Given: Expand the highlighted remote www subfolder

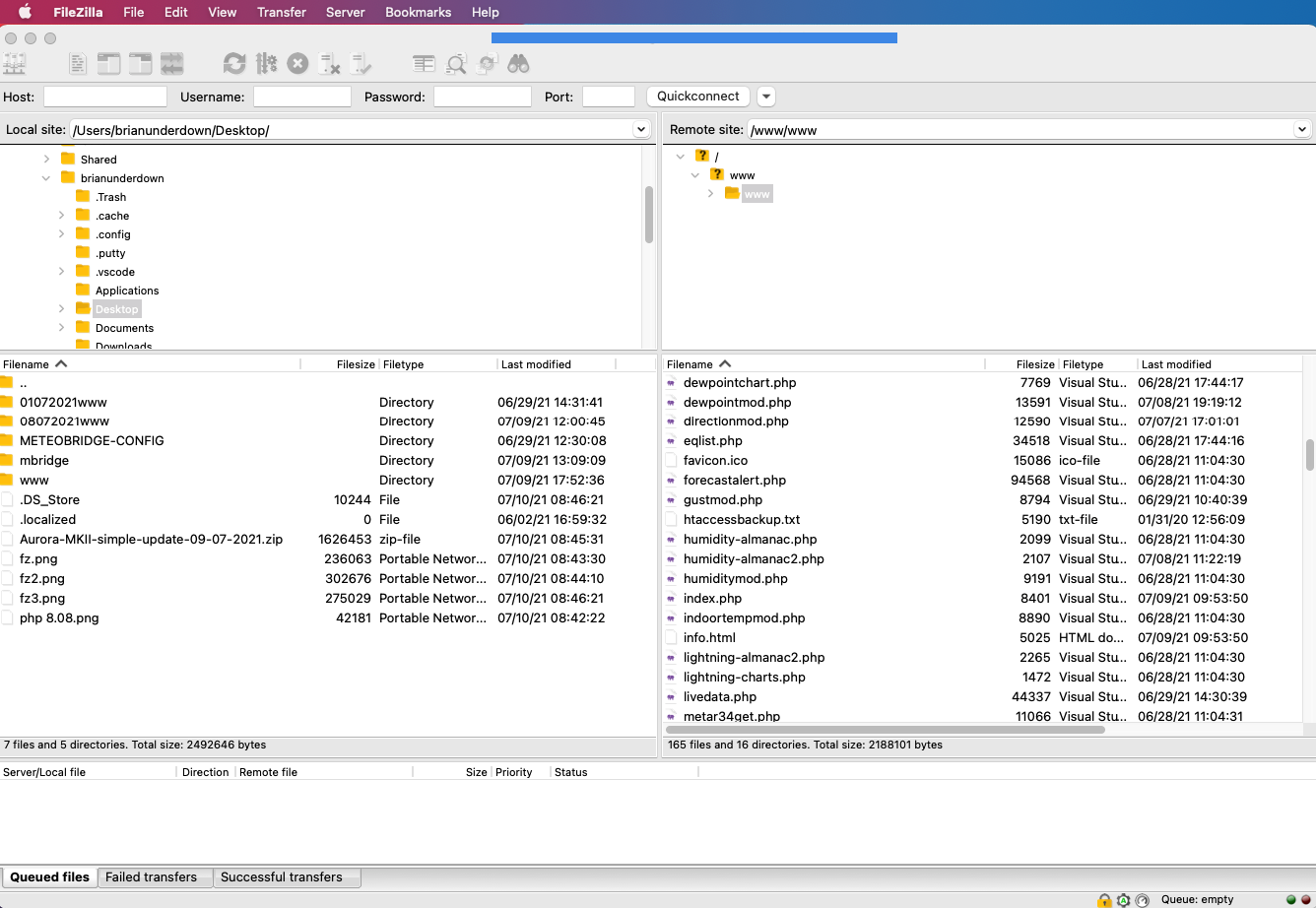Looking at the screenshot, I should tap(710, 194).
